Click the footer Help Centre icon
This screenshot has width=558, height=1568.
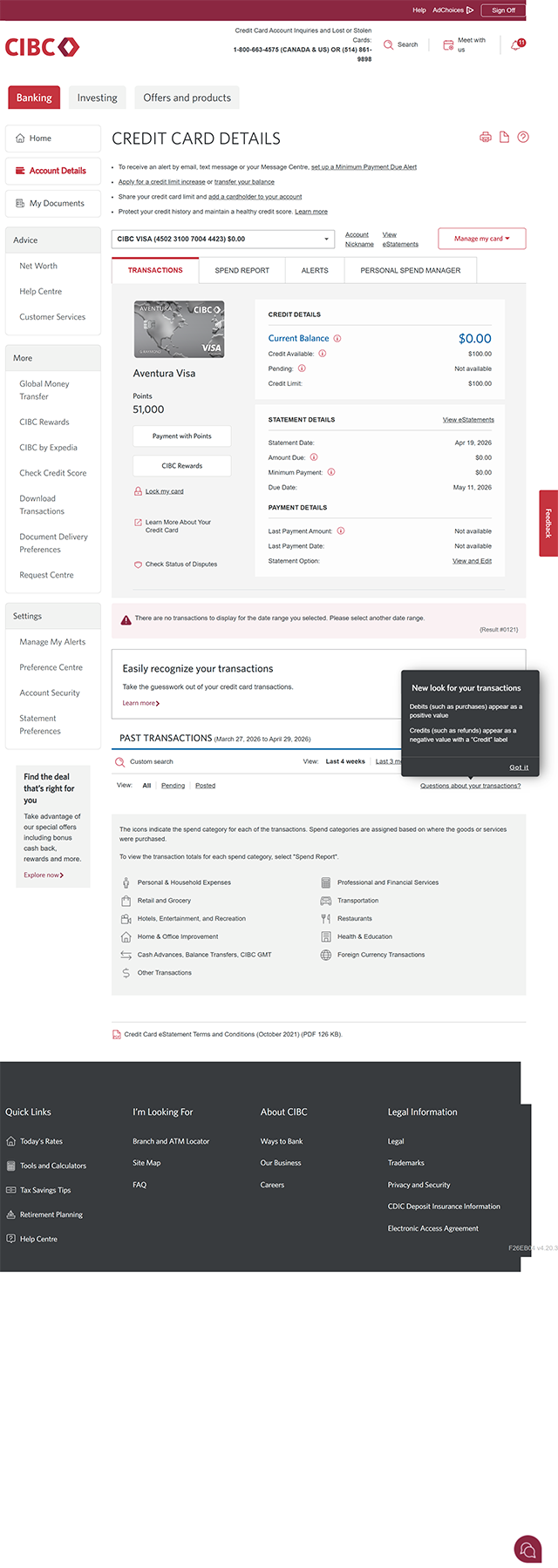[x=10, y=1239]
